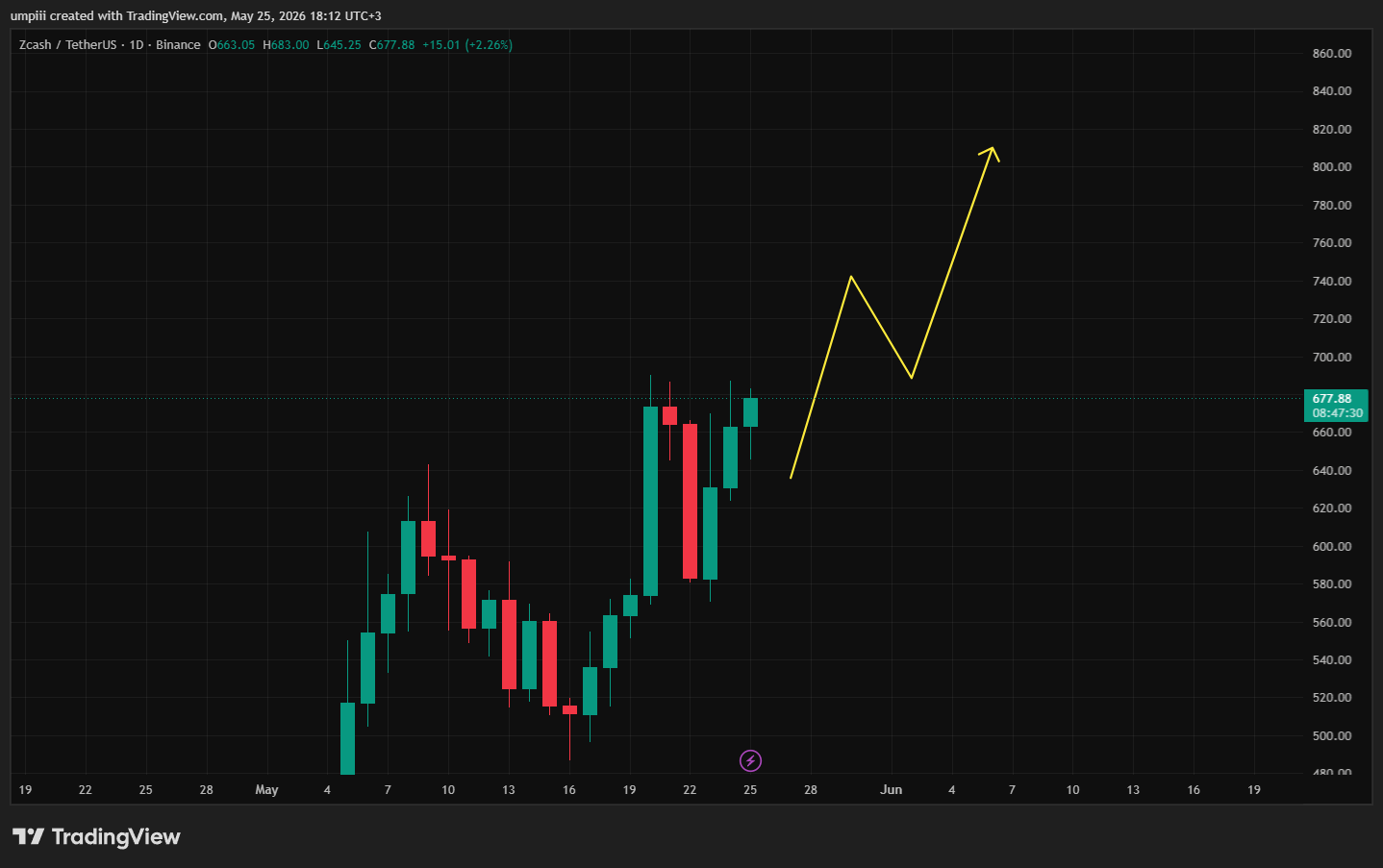Click the 600.00 price axis label
The width and height of the screenshot is (1383, 868).
[1332, 547]
